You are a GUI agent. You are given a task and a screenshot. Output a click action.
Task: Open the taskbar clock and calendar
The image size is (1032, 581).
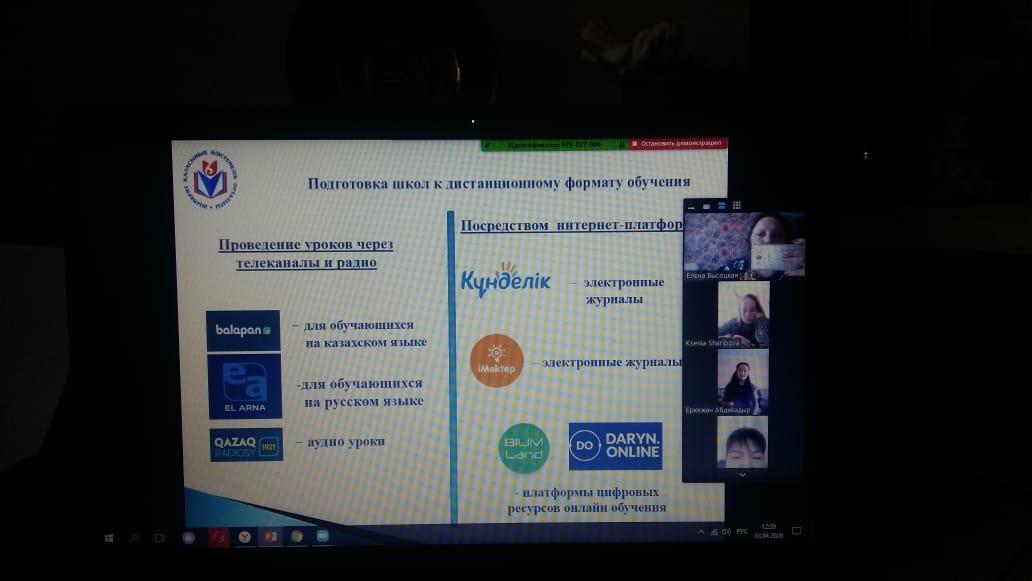click(x=769, y=531)
